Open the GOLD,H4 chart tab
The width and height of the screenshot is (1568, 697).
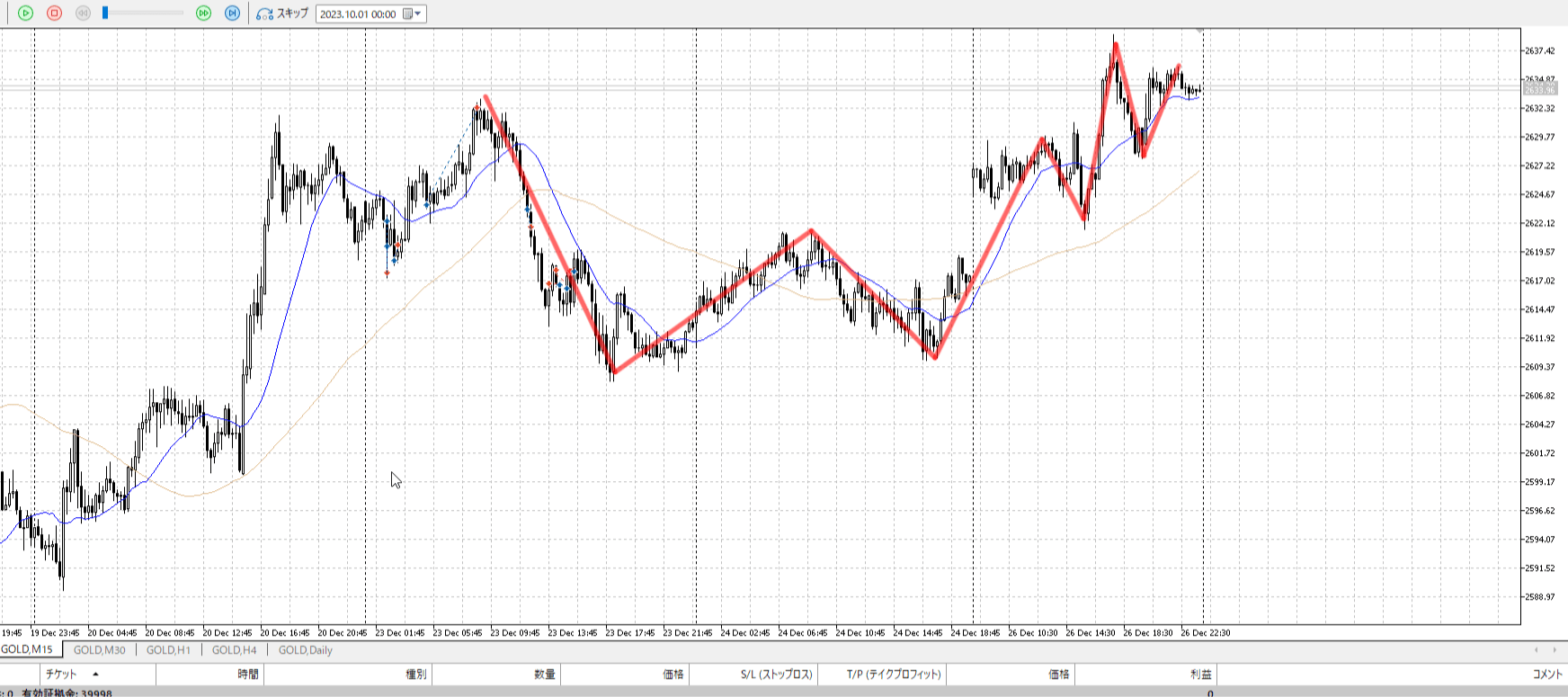(x=234, y=650)
